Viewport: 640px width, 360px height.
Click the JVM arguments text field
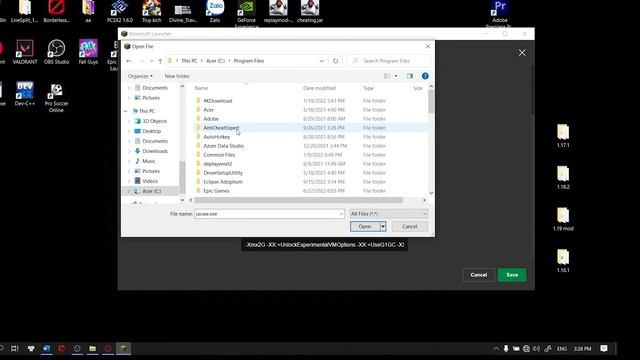coord(324,245)
